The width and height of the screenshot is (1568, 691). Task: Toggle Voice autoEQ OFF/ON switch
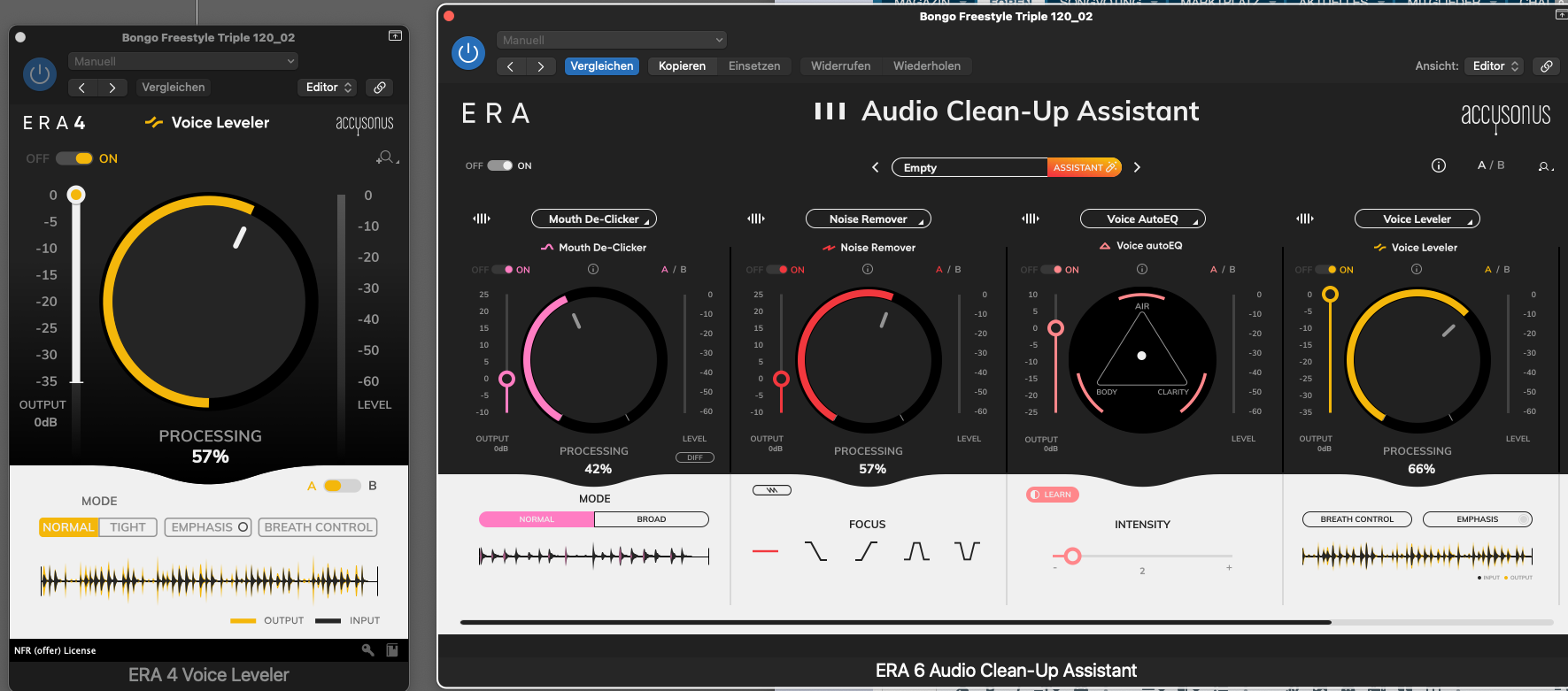click(1052, 270)
